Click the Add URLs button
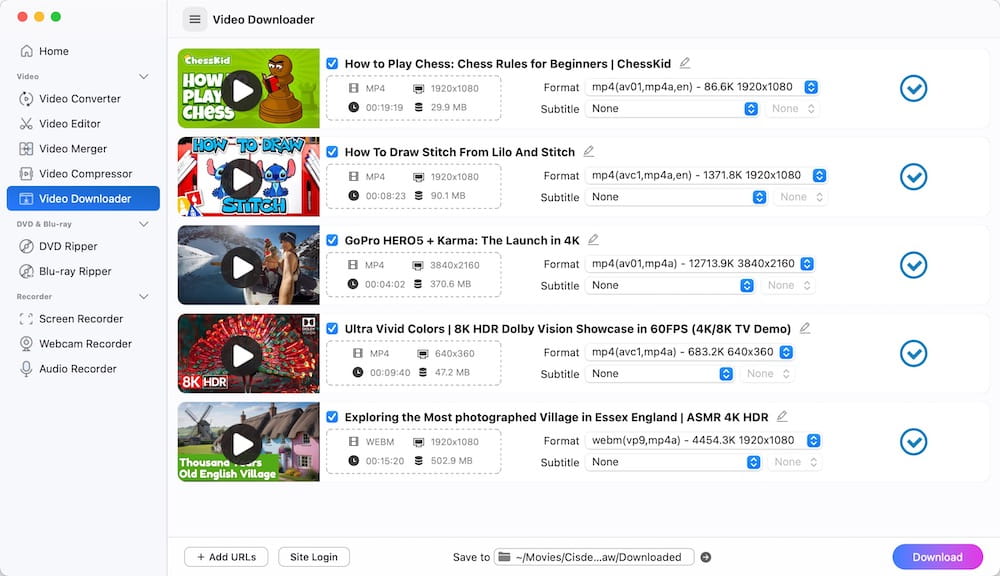 click(x=226, y=557)
